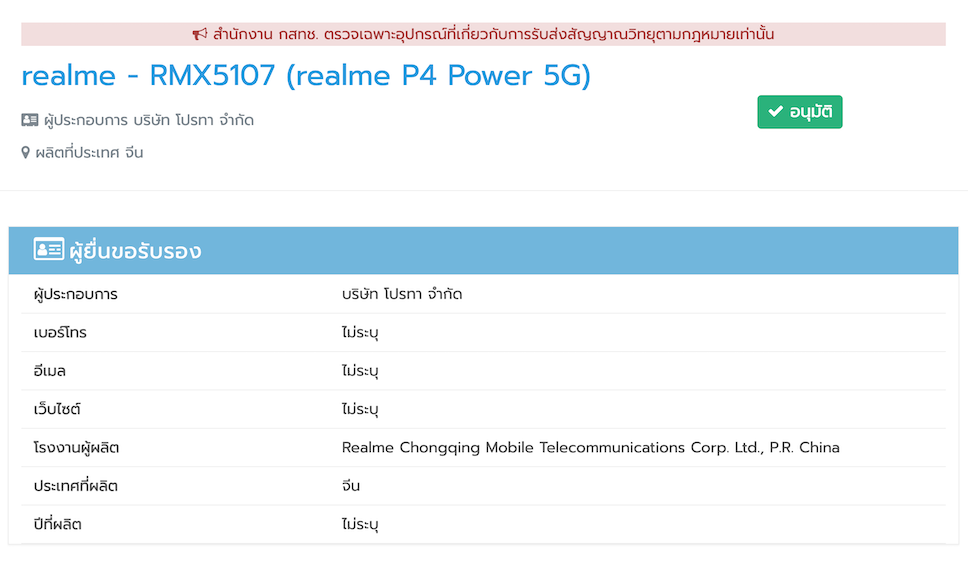Click the ประเทศที่ผลิต row label

[76, 486]
